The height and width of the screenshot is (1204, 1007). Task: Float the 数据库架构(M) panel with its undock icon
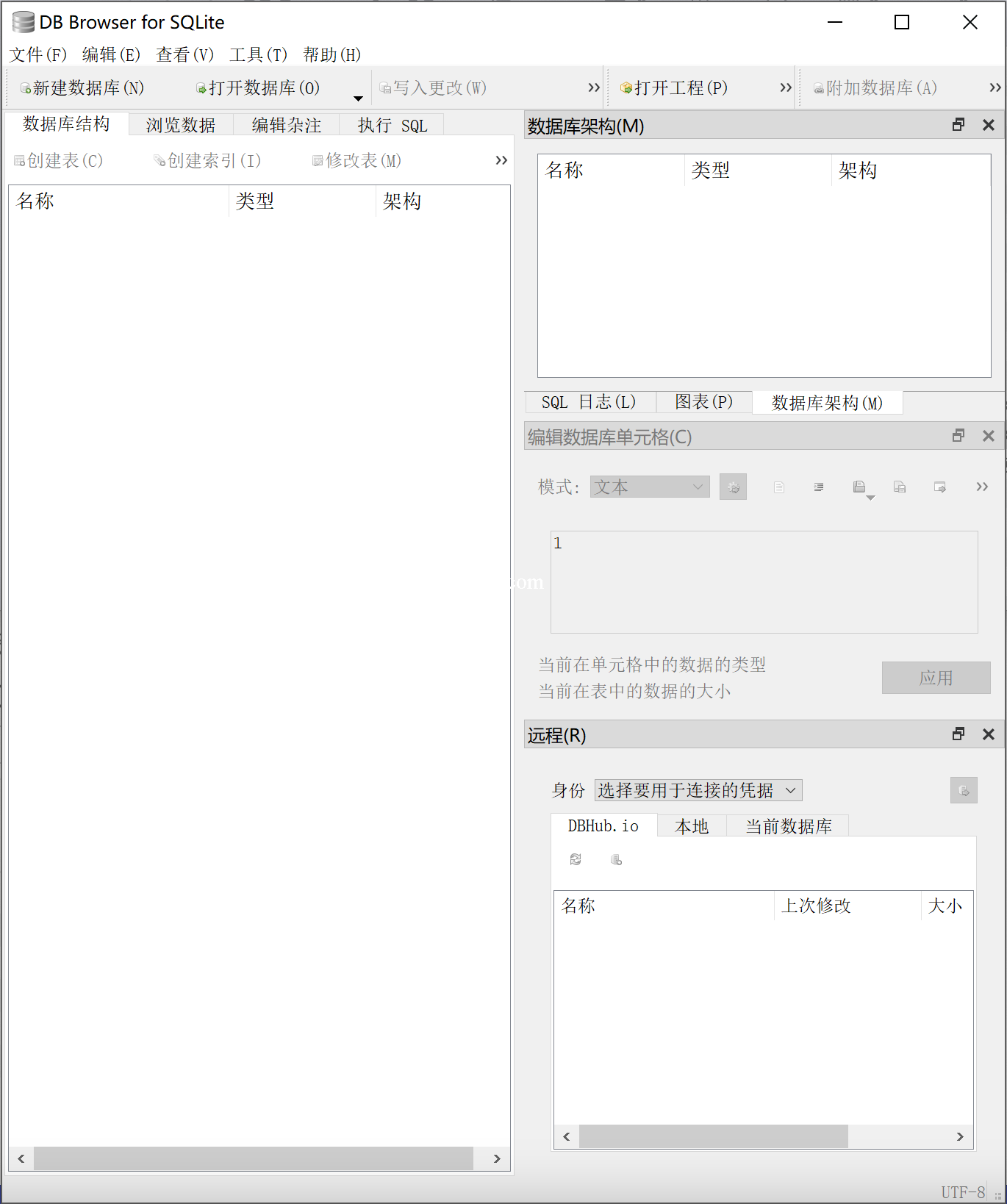click(x=958, y=125)
